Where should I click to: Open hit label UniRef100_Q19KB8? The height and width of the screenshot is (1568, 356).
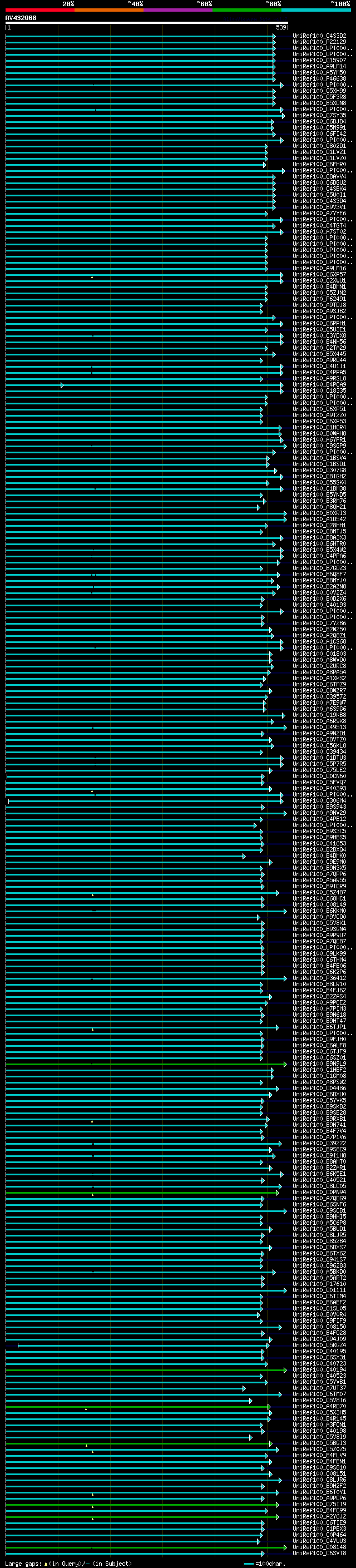[319, 715]
